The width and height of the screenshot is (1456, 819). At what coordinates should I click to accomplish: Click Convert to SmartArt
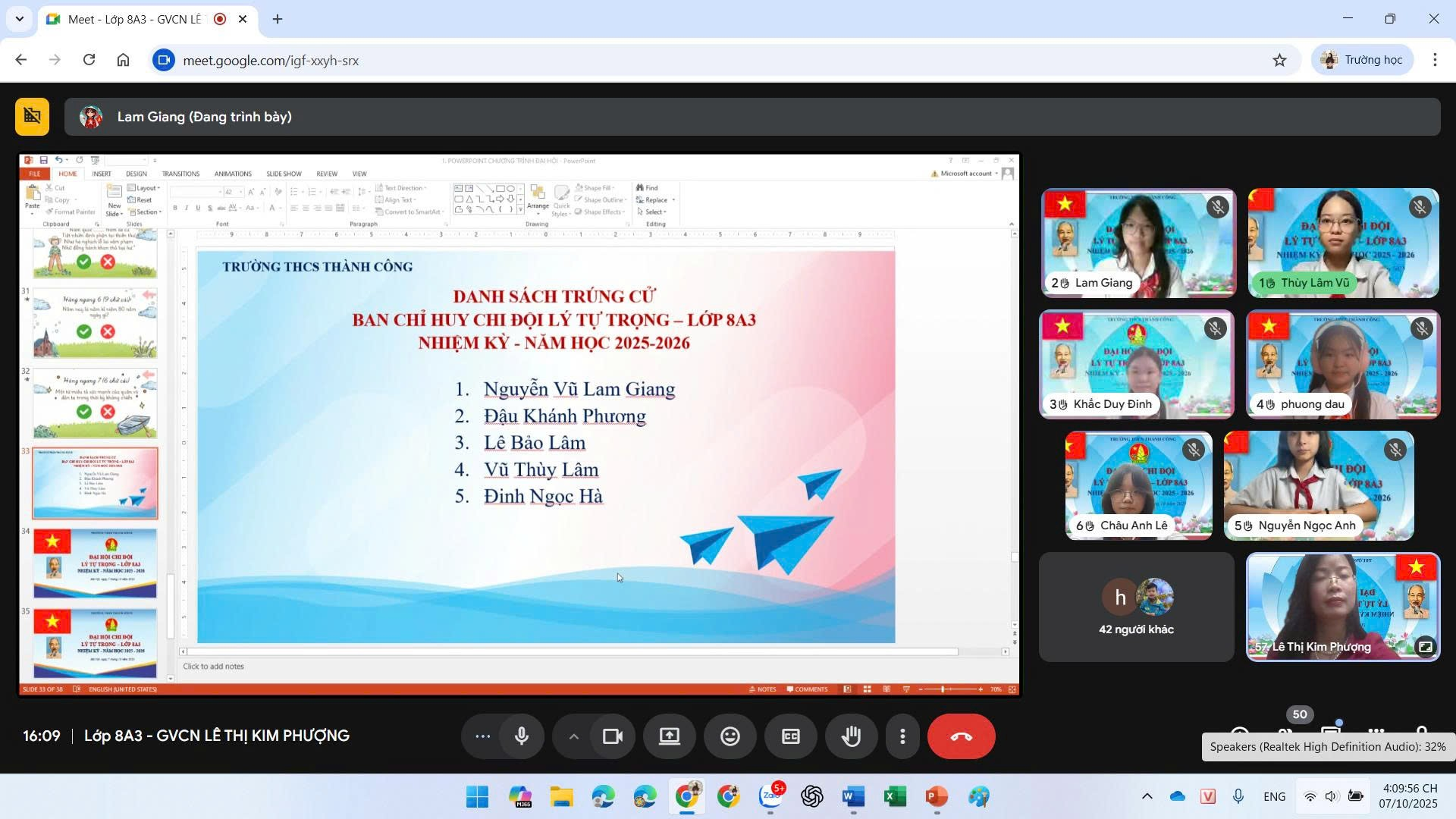[x=409, y=212]
